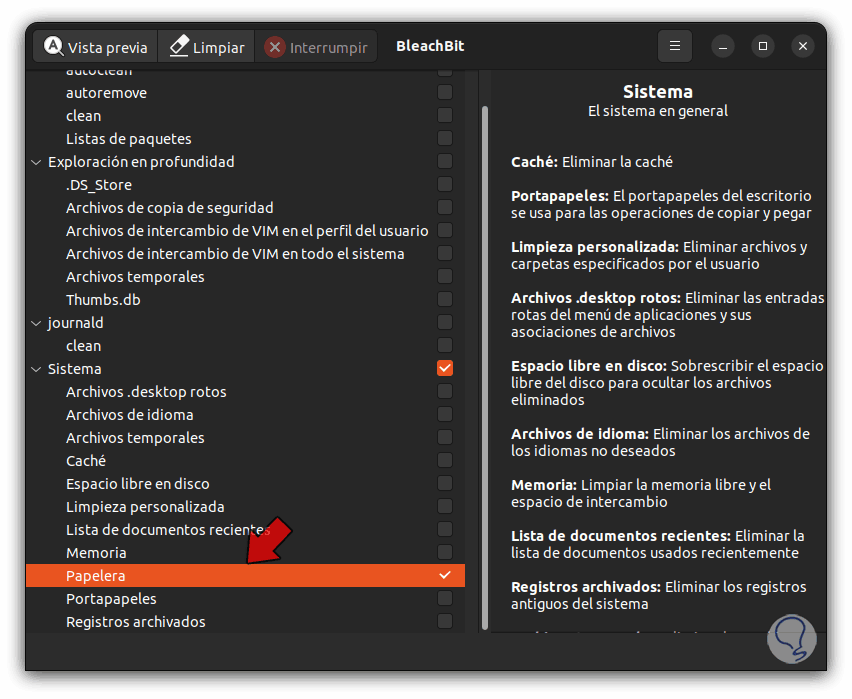Image resolution: width=852 pixels, height=699 pixels.
Task: Open the hamburger menu button
Action: point(674,46)
